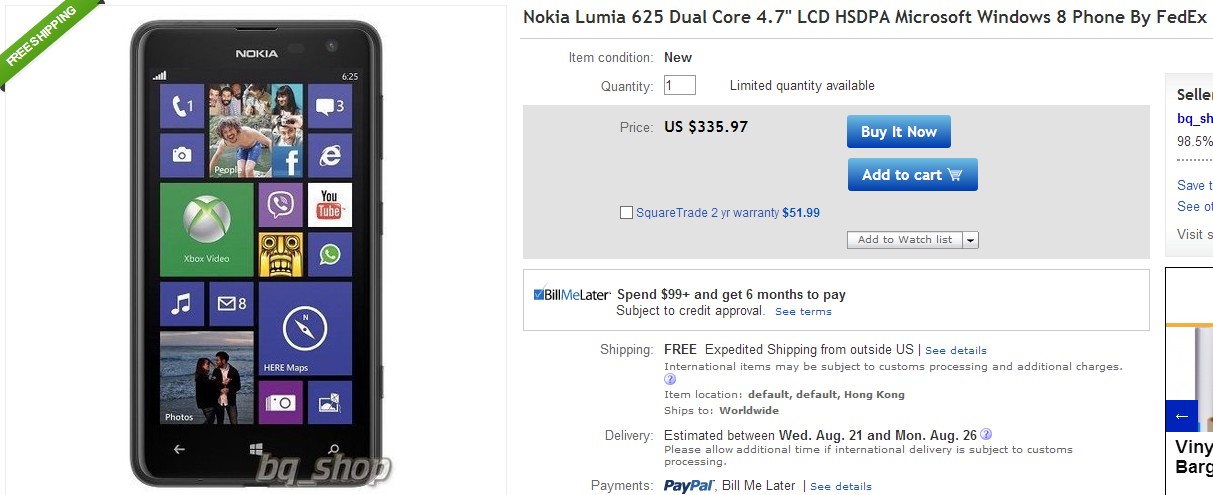Viewport: 1213px width, 495px height.
Task: Click the Quantity input field
Action: point(679,86)
